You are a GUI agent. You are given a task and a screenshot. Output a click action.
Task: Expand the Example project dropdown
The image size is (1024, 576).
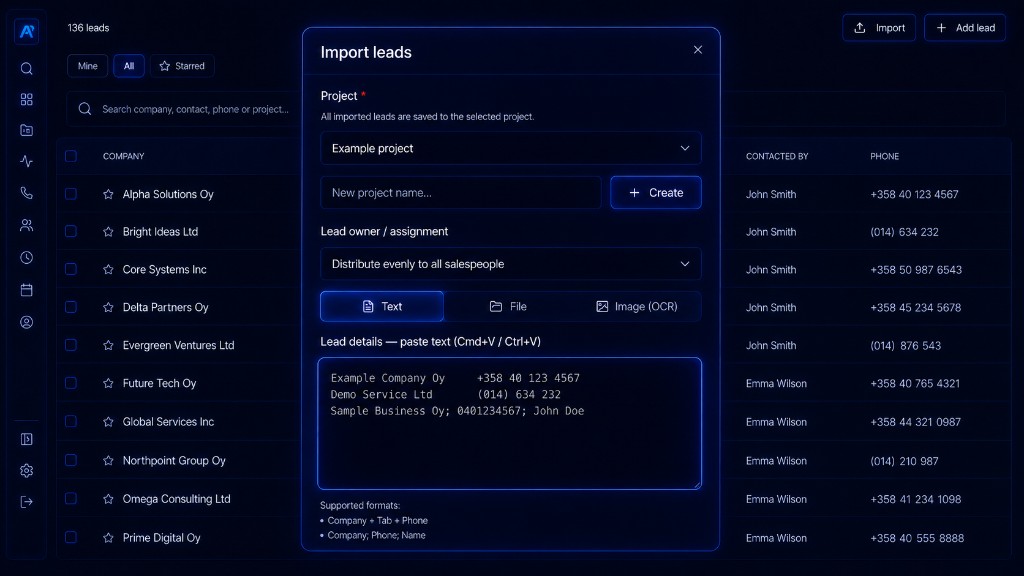click(511, 148)
